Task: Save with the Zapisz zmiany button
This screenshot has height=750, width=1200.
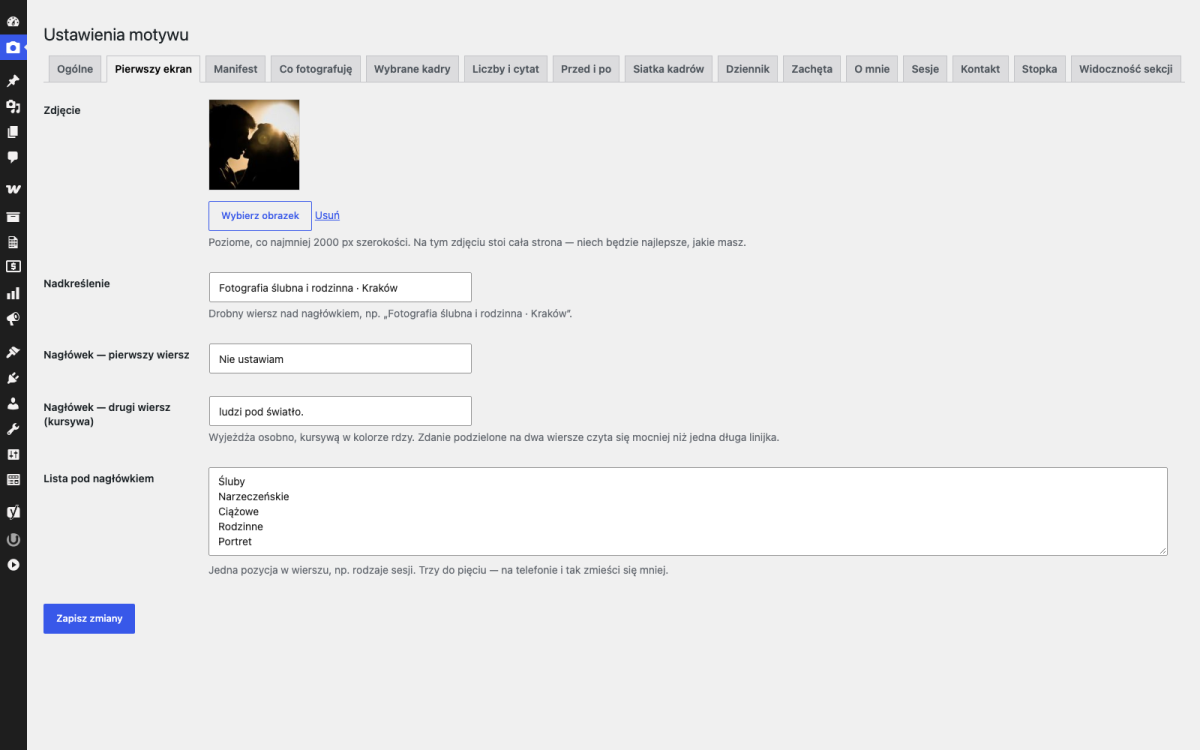Action: (x=89, y=619)
